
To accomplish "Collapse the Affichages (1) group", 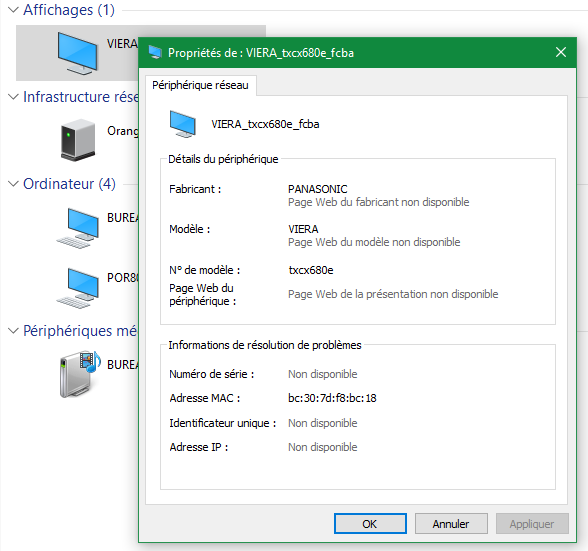I will 14,10.
